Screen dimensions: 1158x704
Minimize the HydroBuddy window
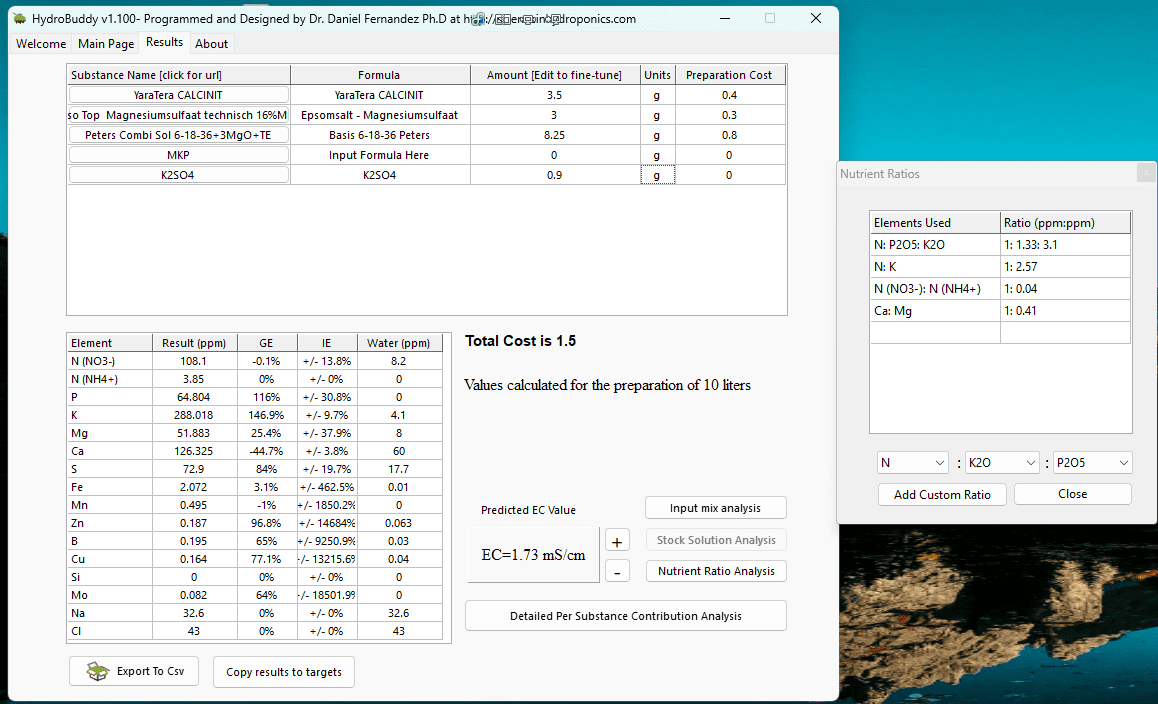pos(725,18)
